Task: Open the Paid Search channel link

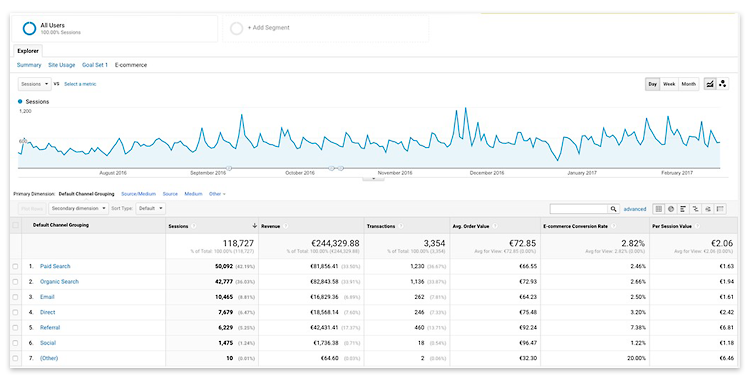Action: pyautogui.click(x=55, y=267)
